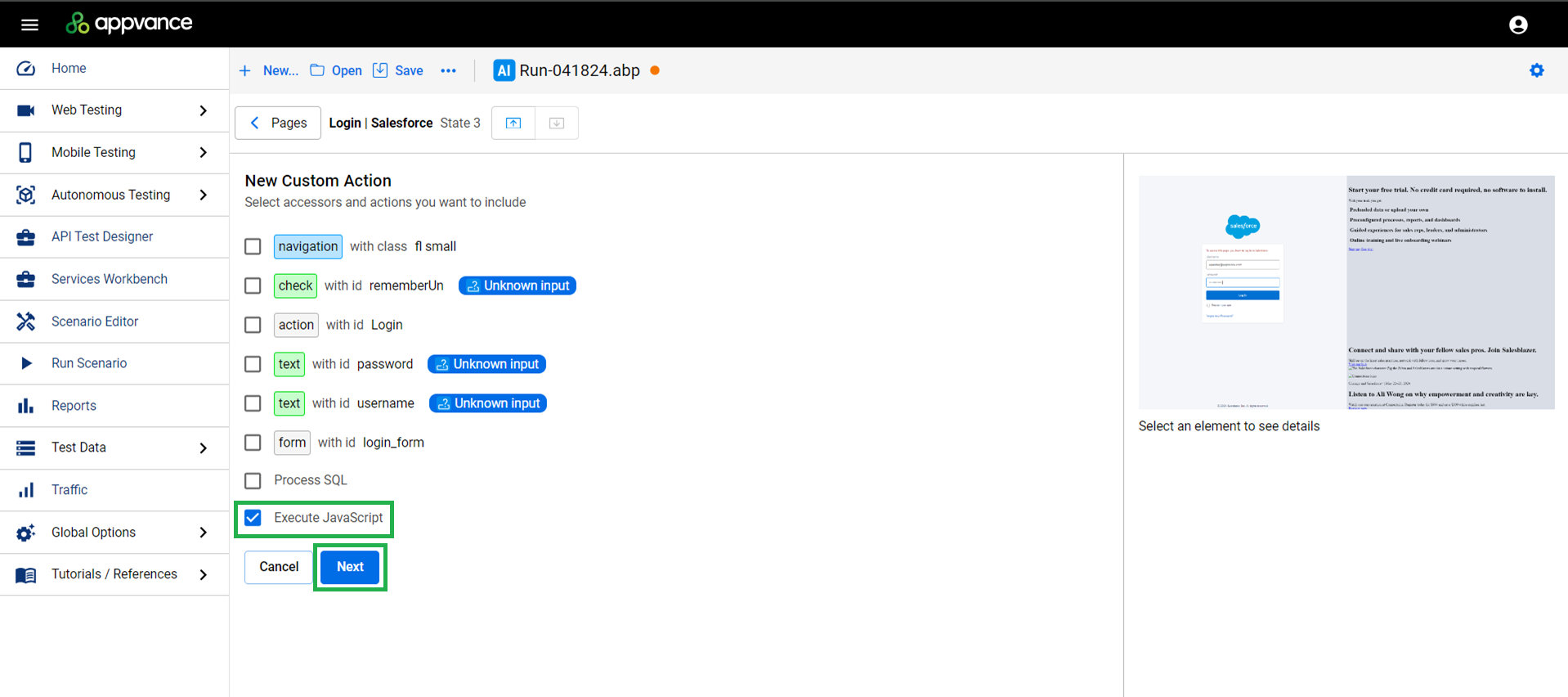Expand the Test Data submenu chevron
The width and height of the screenshot is (1568, 697).
(x=204, y=447)
